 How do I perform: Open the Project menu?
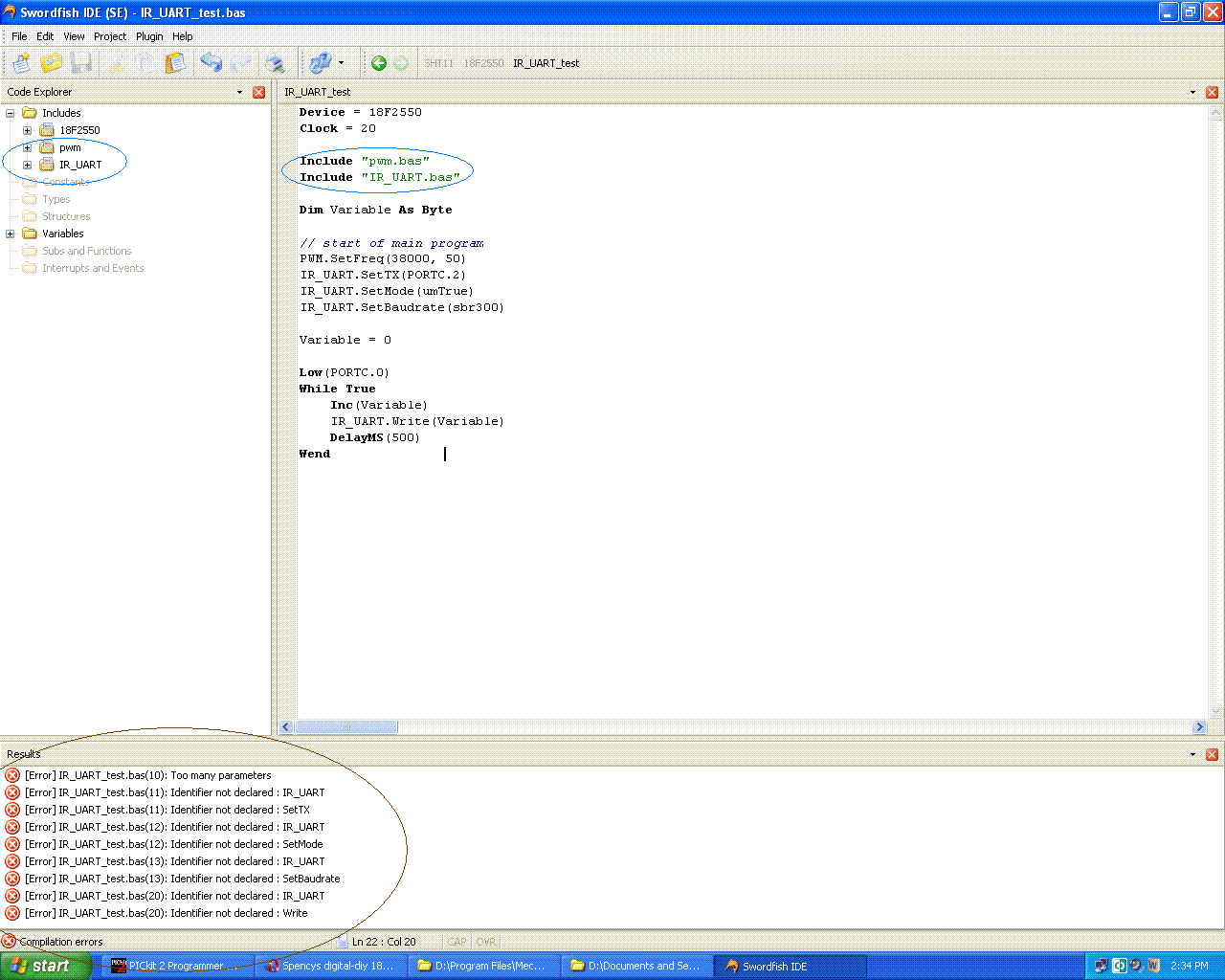pyautogui.click(x=110, y=36)
